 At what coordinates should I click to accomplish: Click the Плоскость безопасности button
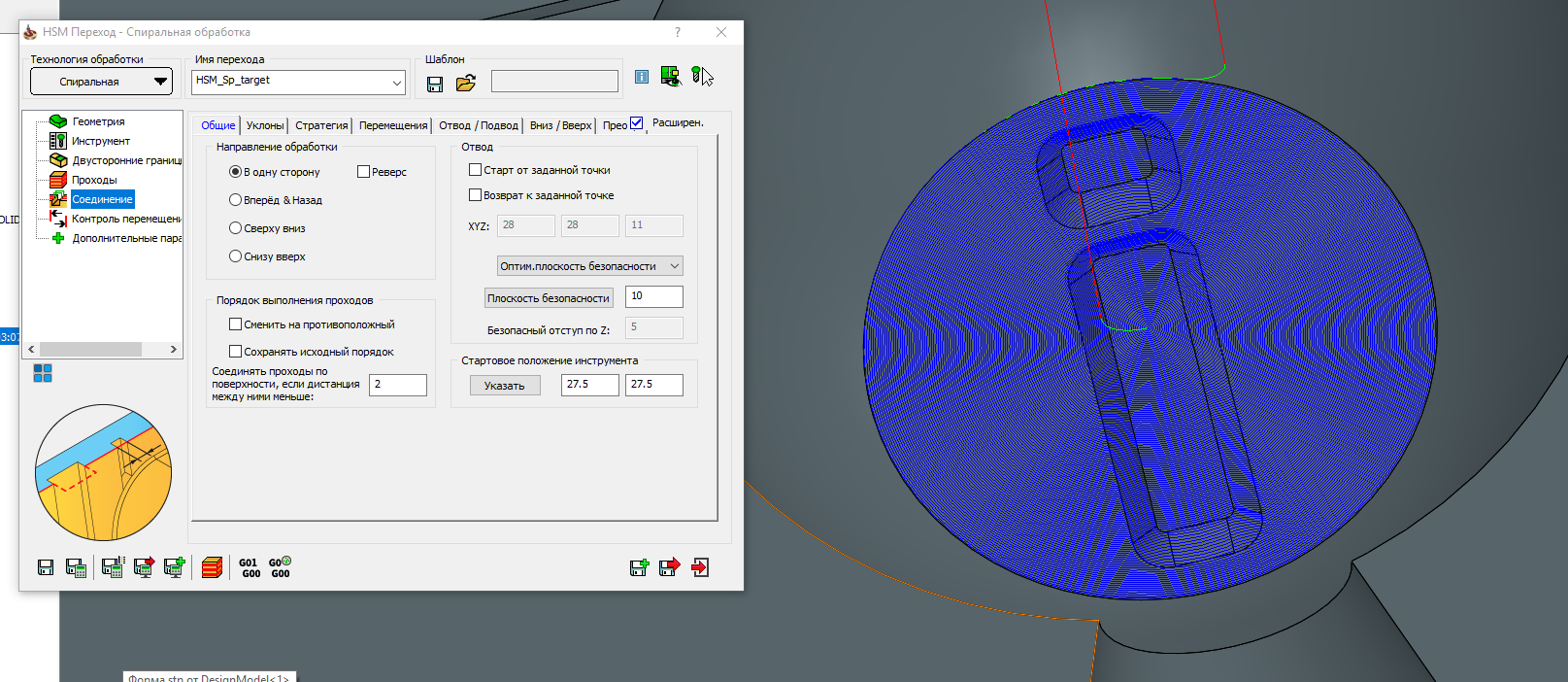(x=549, y=298)
